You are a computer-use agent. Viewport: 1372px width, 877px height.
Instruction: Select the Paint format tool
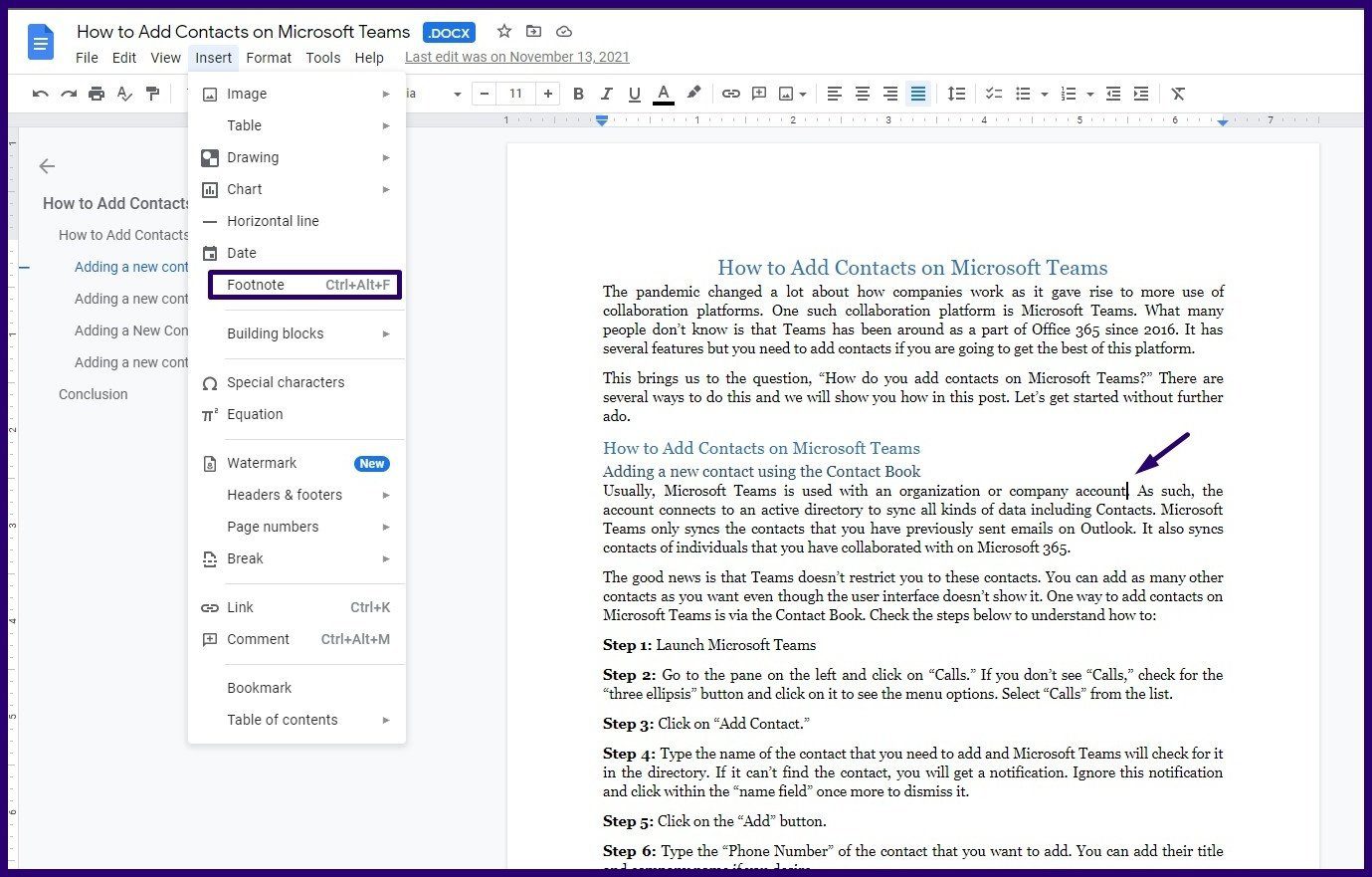pyautogui.click(x=151, y=93)
